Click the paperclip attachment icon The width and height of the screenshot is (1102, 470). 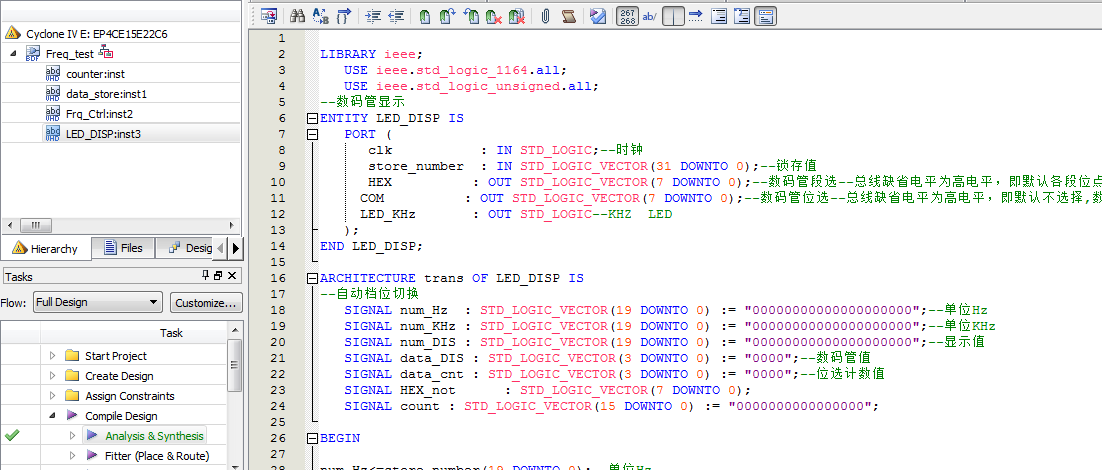(545, 16)
